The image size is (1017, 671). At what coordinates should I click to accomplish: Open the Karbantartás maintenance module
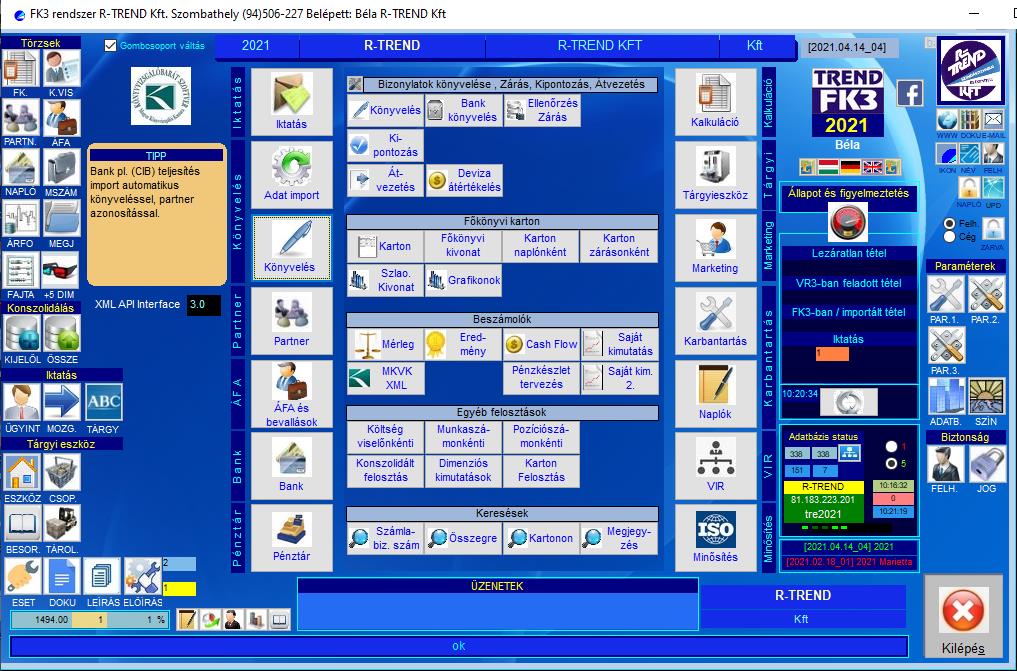(715, 320)
